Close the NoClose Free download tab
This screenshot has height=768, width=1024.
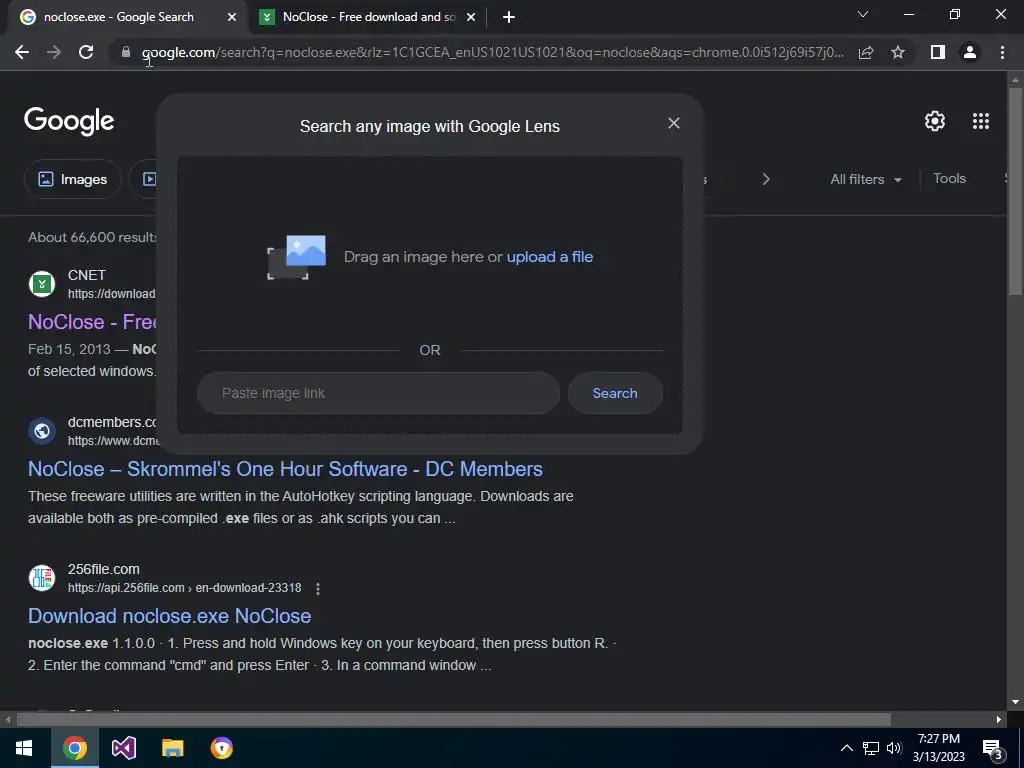pos(471,17)
